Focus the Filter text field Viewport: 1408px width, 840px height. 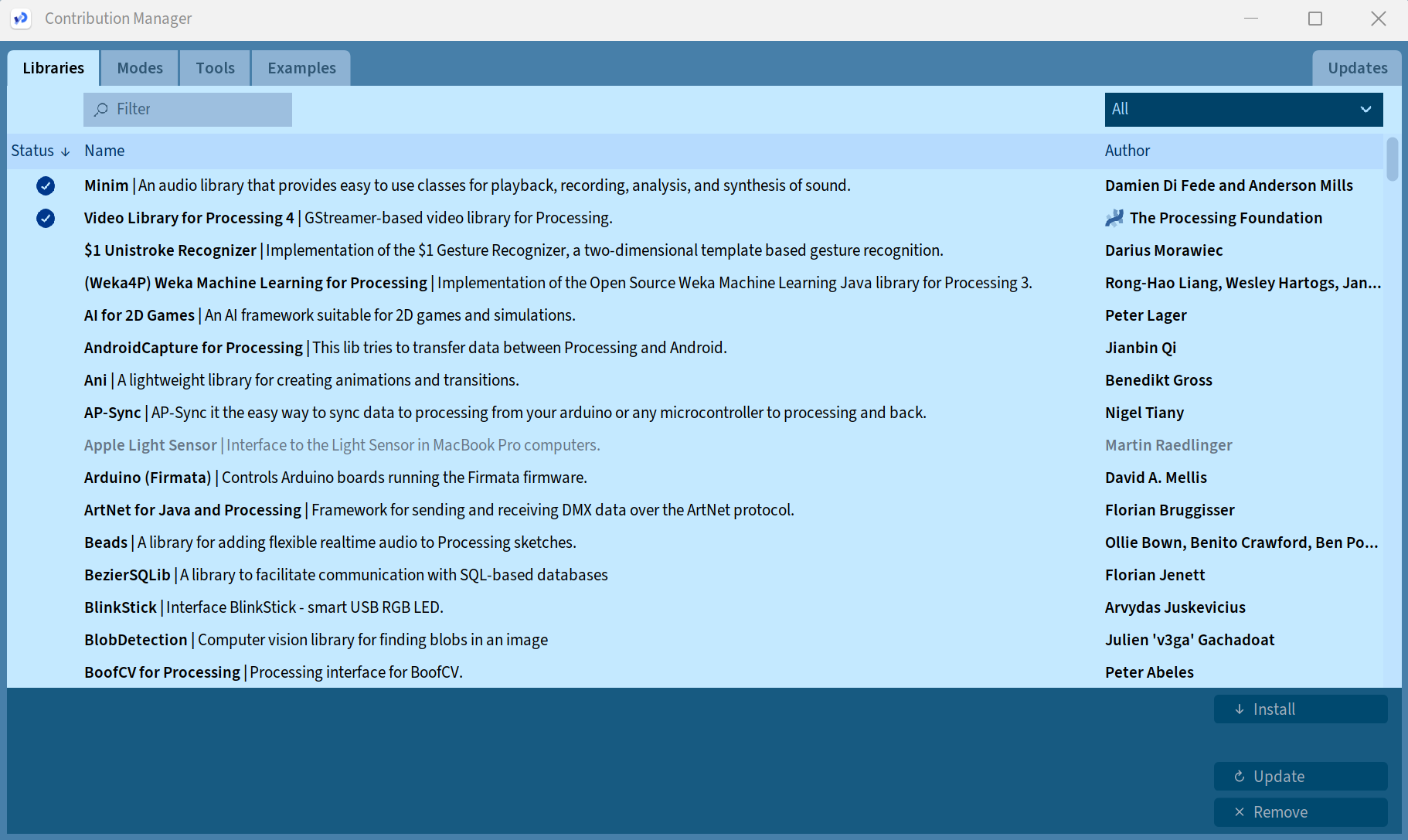tap(201, 110)
